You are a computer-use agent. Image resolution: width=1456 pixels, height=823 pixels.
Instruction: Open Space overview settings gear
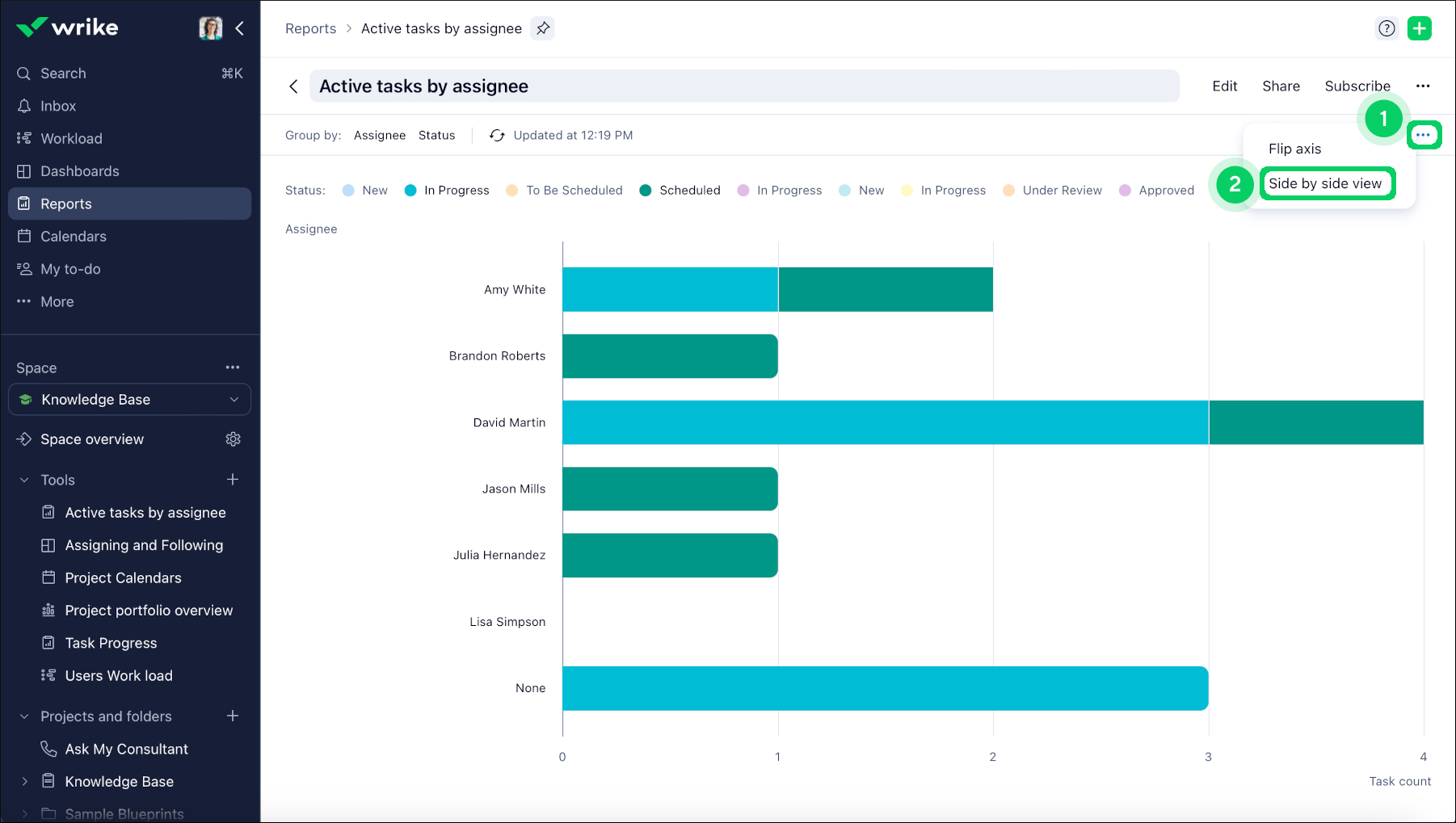click(x=233, y=439)
